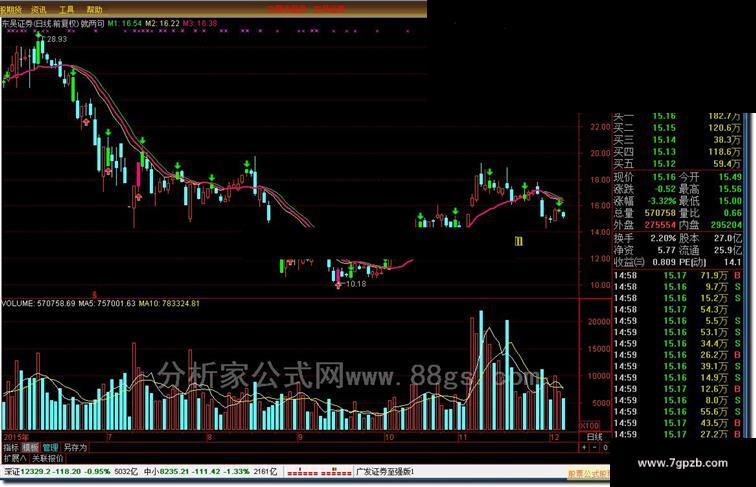756x487 pixels.
Task: Click the 东吴证券 chart title
Action: point(53,23)
